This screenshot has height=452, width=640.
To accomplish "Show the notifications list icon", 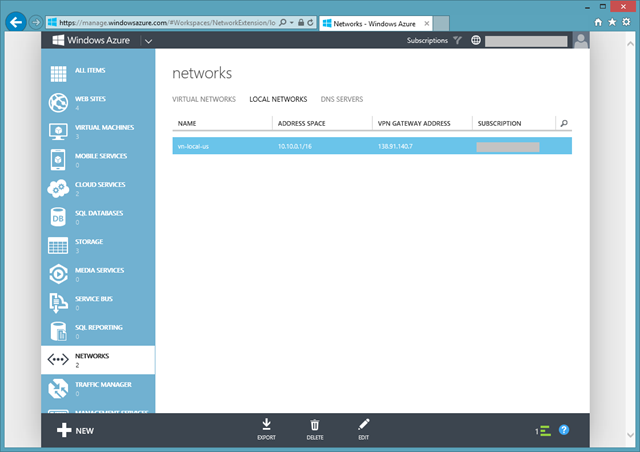I will (x=543, y=431).
